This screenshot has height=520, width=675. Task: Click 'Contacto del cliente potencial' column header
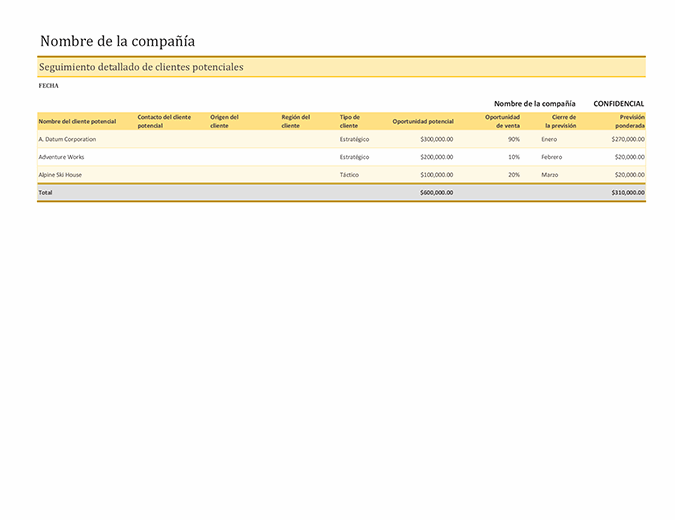pyautogui.click(x=164, y=121)
